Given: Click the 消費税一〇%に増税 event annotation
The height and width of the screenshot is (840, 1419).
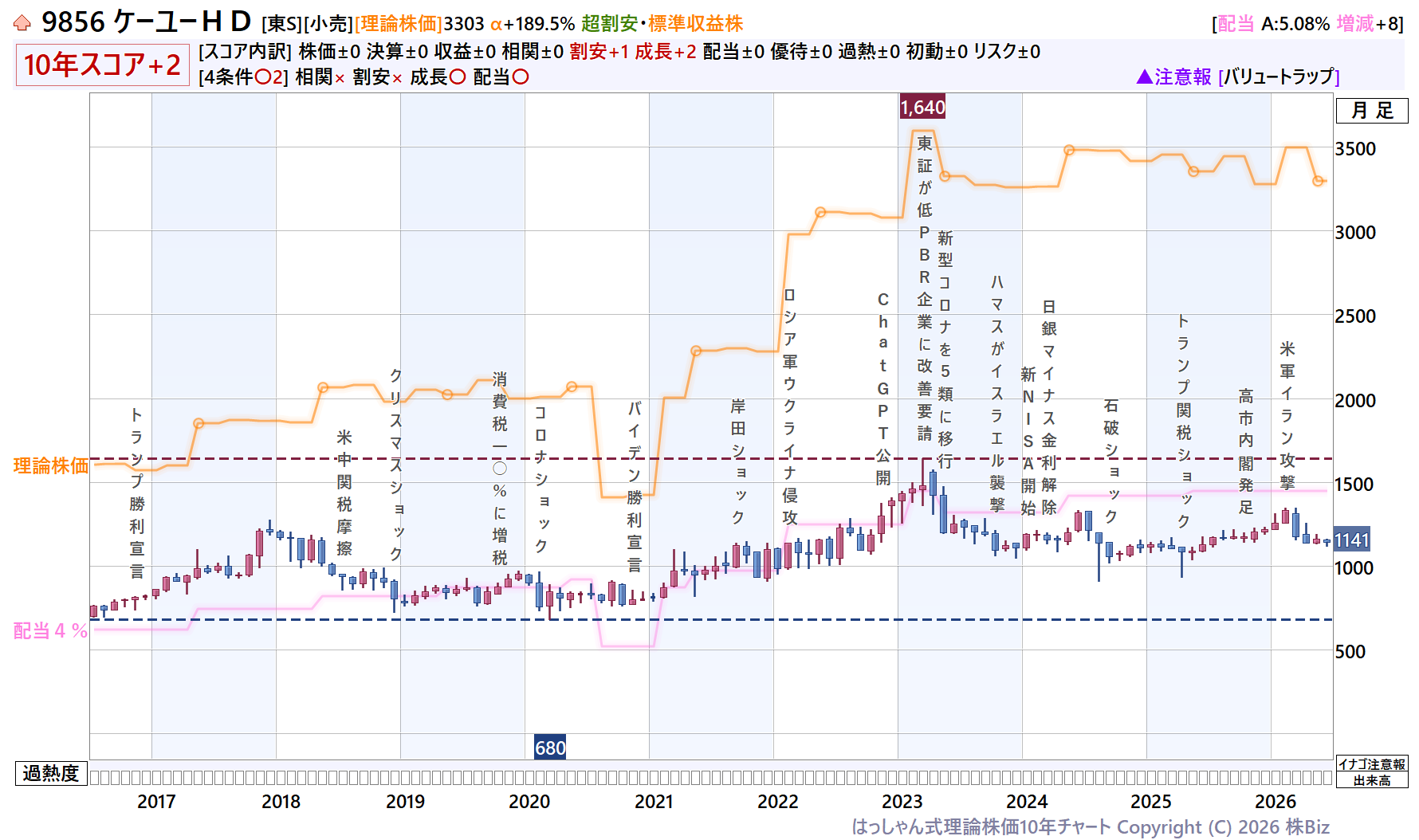Looking at the screenshot, I should [500, 468].
